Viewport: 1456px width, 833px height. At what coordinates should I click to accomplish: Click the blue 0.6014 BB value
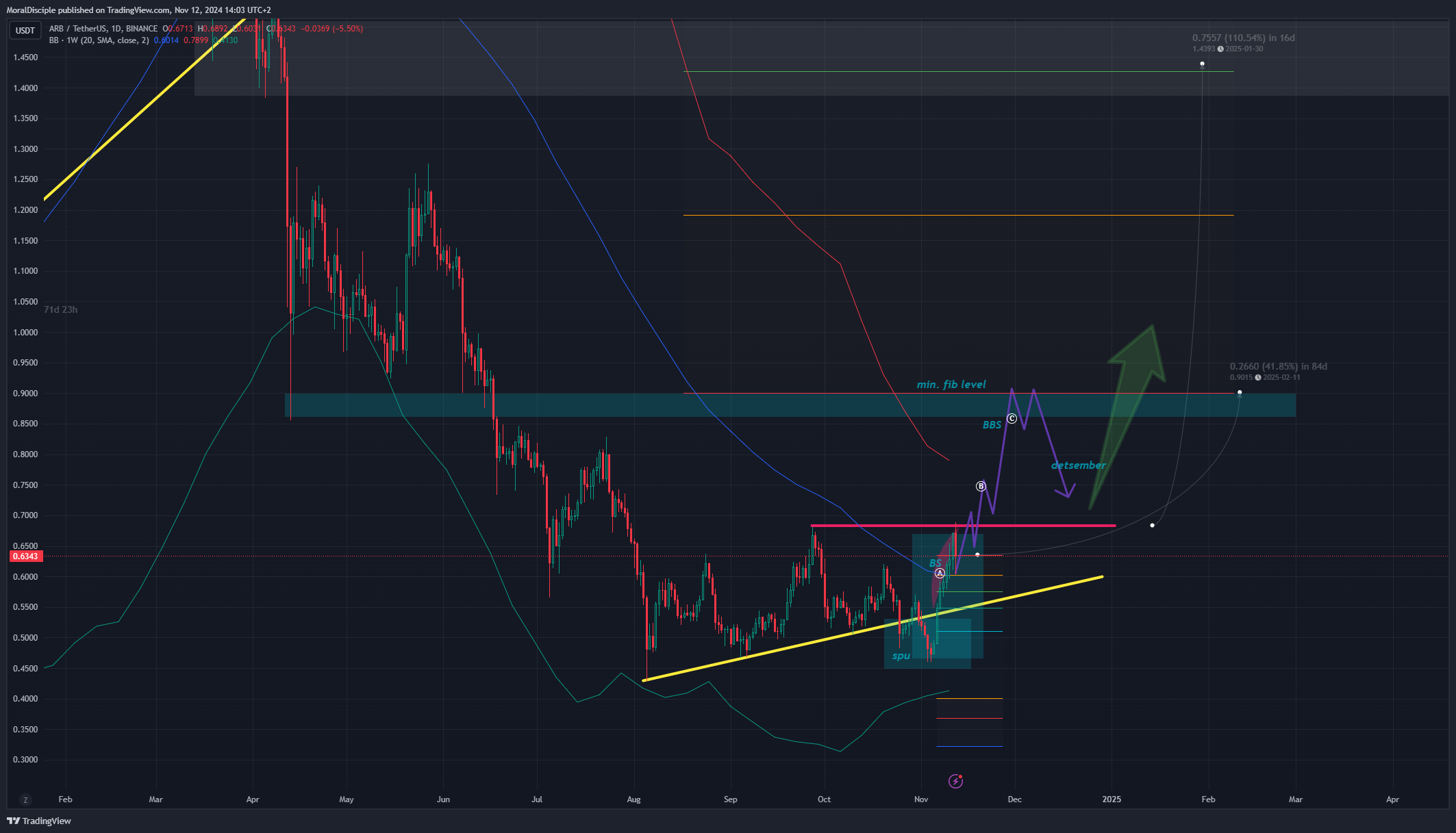click(x=166, y=40)
